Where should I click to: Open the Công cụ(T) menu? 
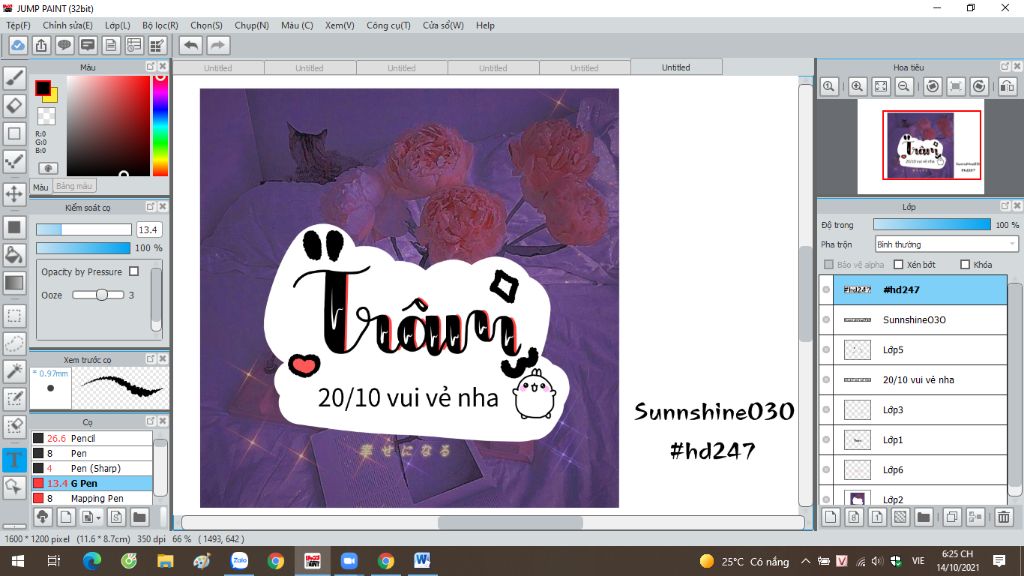(388, 25)
